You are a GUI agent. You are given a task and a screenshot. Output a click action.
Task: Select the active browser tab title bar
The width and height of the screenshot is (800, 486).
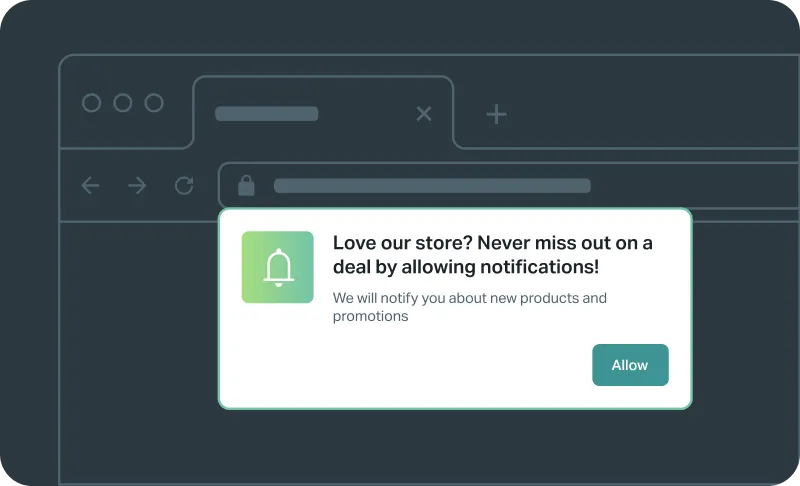[267, 113]
